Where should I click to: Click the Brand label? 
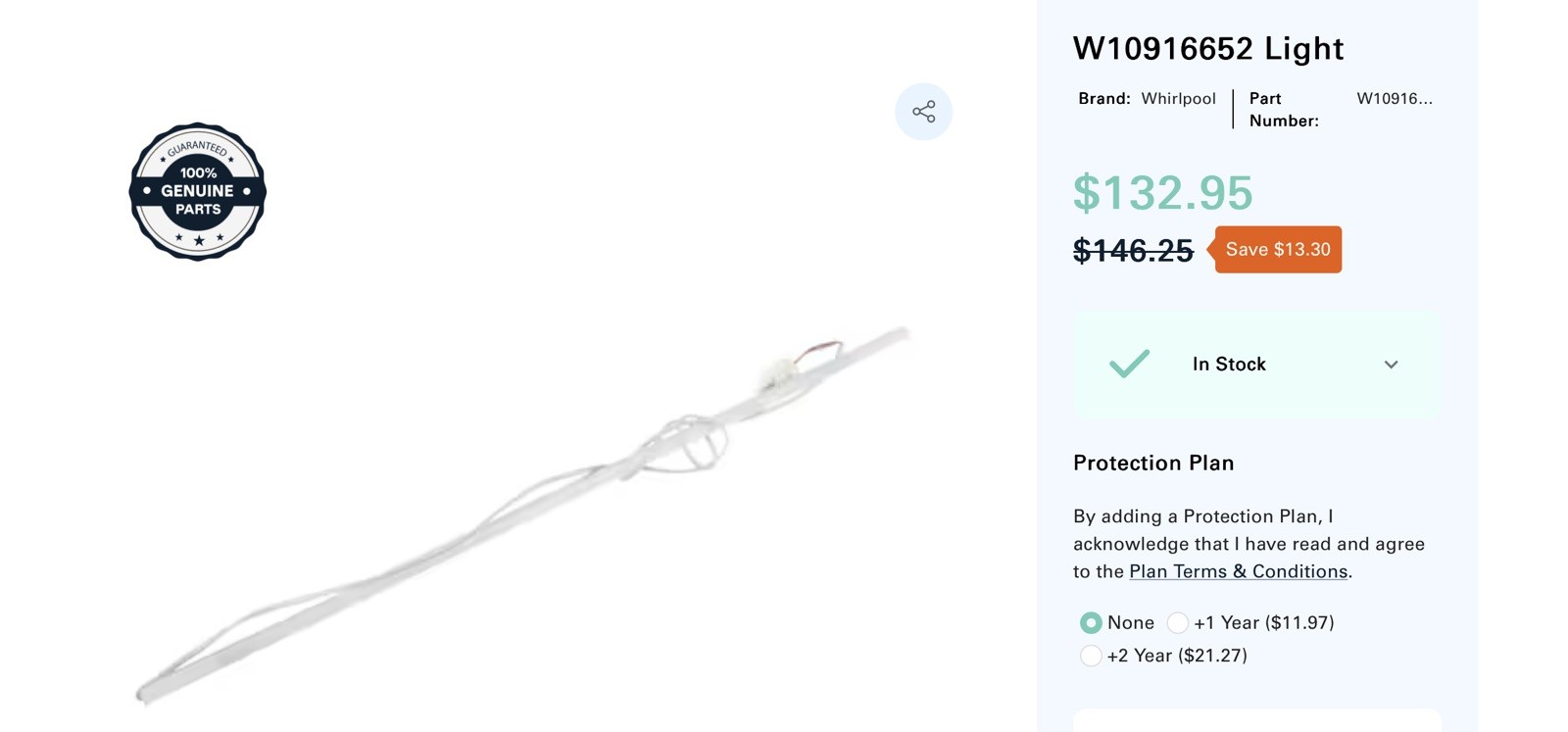click(x=1104, y=98)
